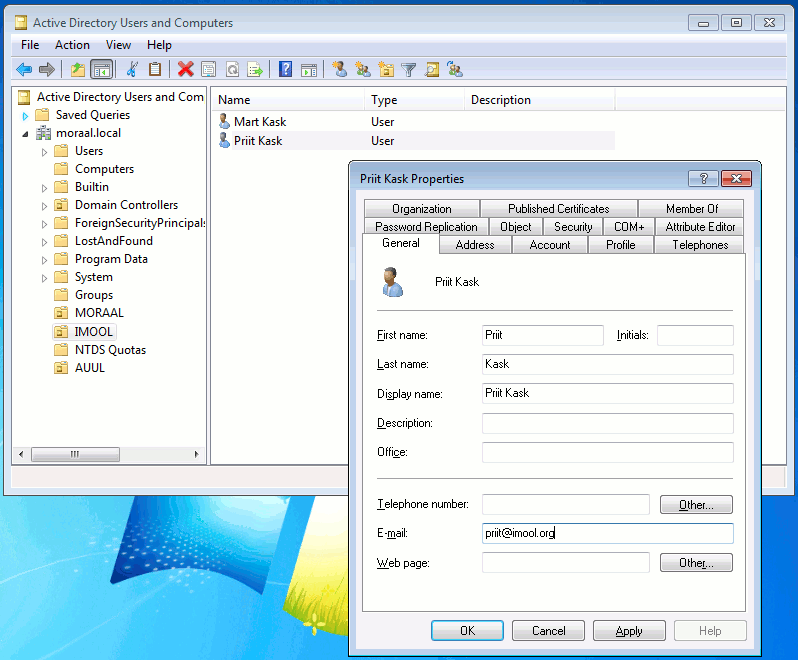798x660 pixels.
Task: Expand the LostAndFound node
Action: click(44, 242)
